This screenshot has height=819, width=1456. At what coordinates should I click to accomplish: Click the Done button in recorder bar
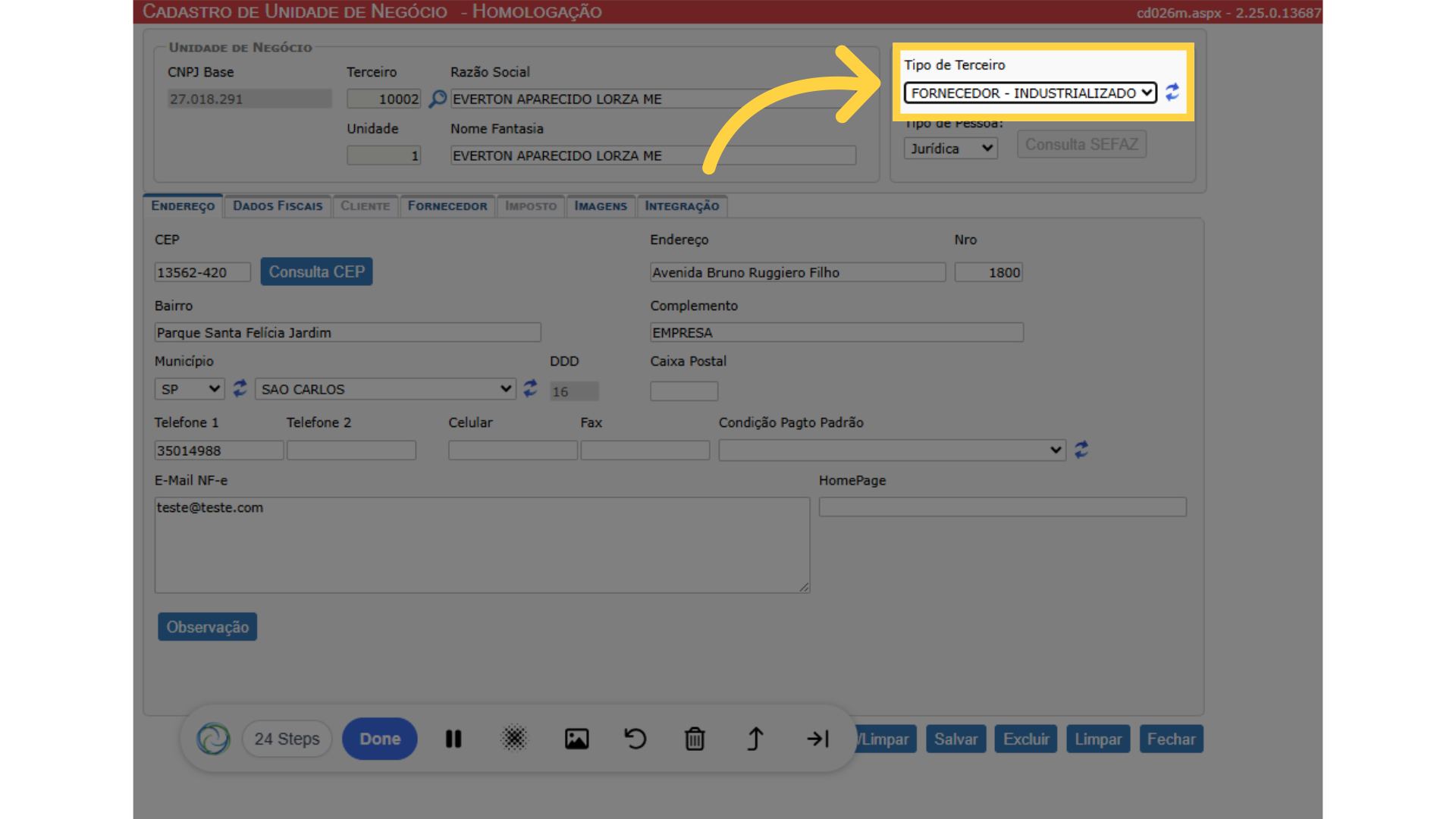click(380, 739)
